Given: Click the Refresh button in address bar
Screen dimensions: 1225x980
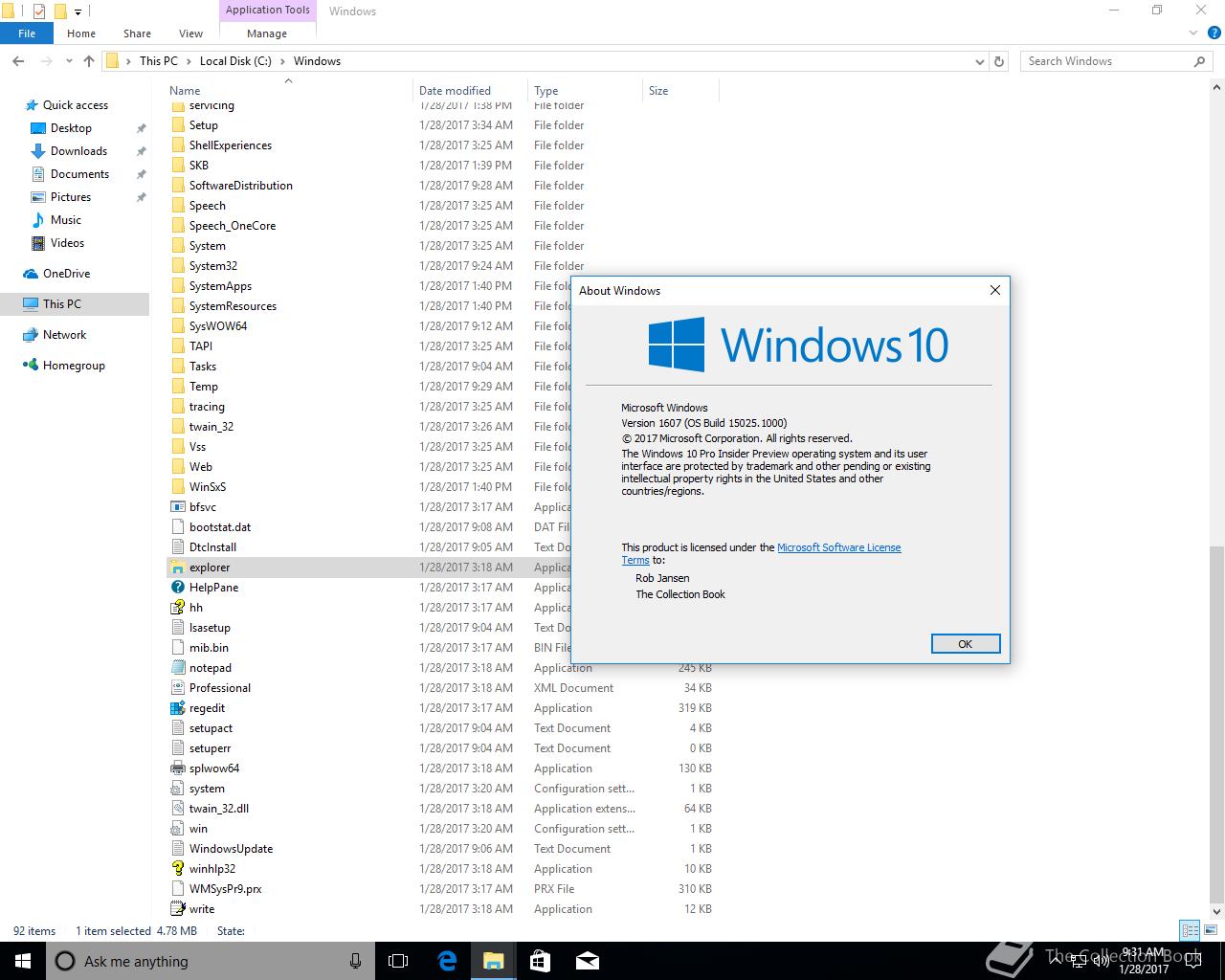Looking at the screenshot, I should click(999, 61).
